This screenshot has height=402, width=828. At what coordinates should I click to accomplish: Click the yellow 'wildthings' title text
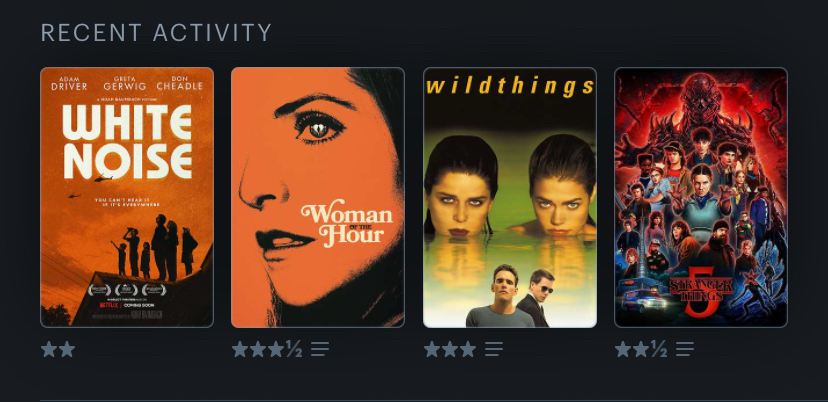pos(510,87)
